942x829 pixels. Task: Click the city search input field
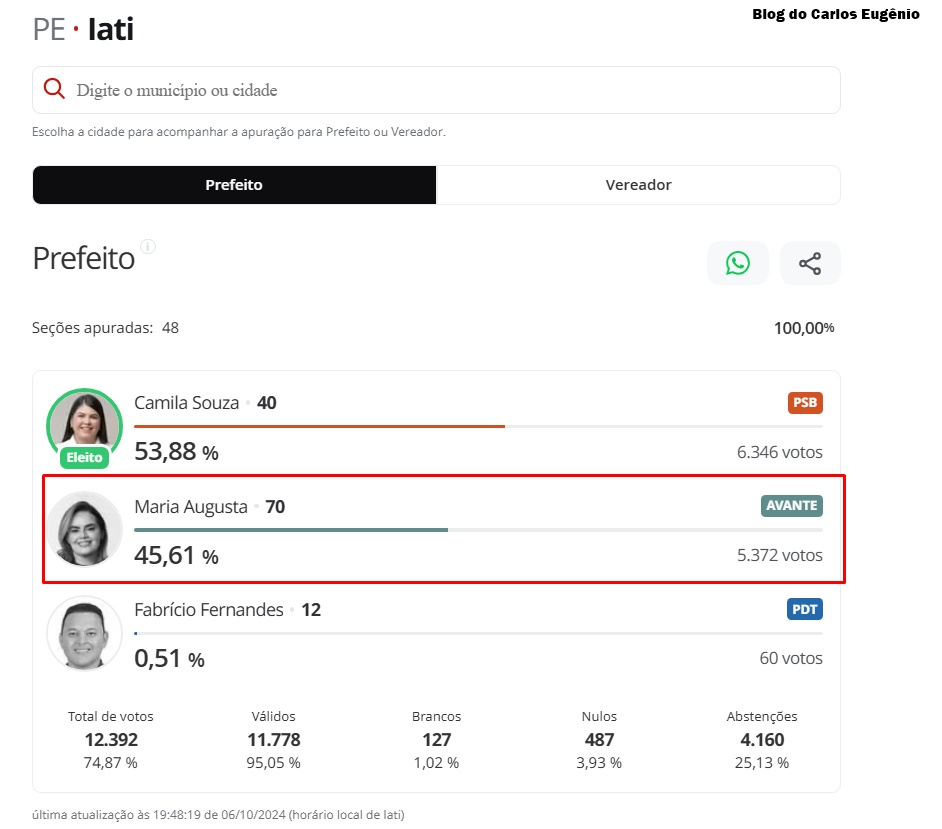pos(450,90)
